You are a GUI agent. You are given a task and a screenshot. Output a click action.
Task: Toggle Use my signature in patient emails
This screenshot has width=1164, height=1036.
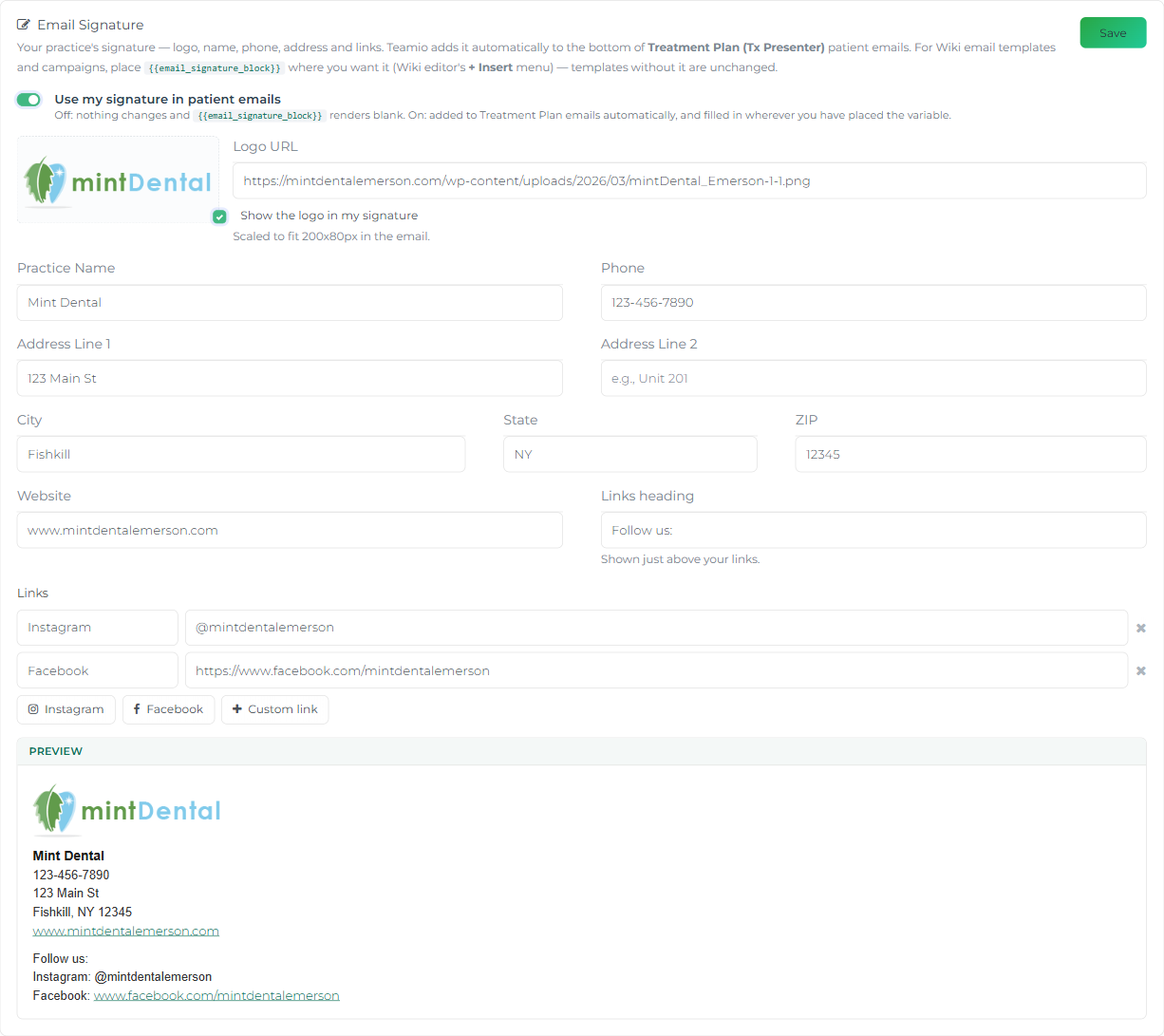click(29, 100)
